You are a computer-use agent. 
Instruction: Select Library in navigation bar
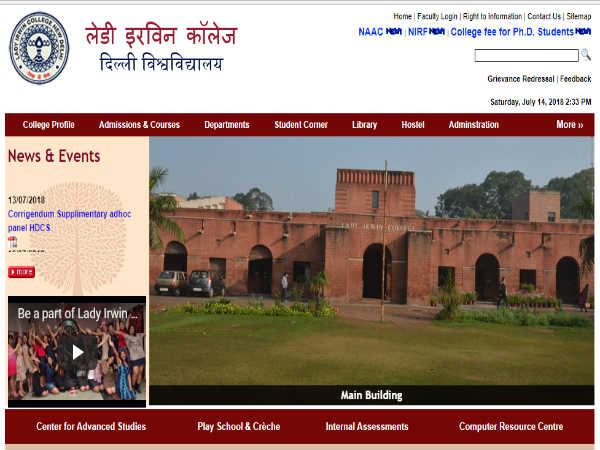364,125
